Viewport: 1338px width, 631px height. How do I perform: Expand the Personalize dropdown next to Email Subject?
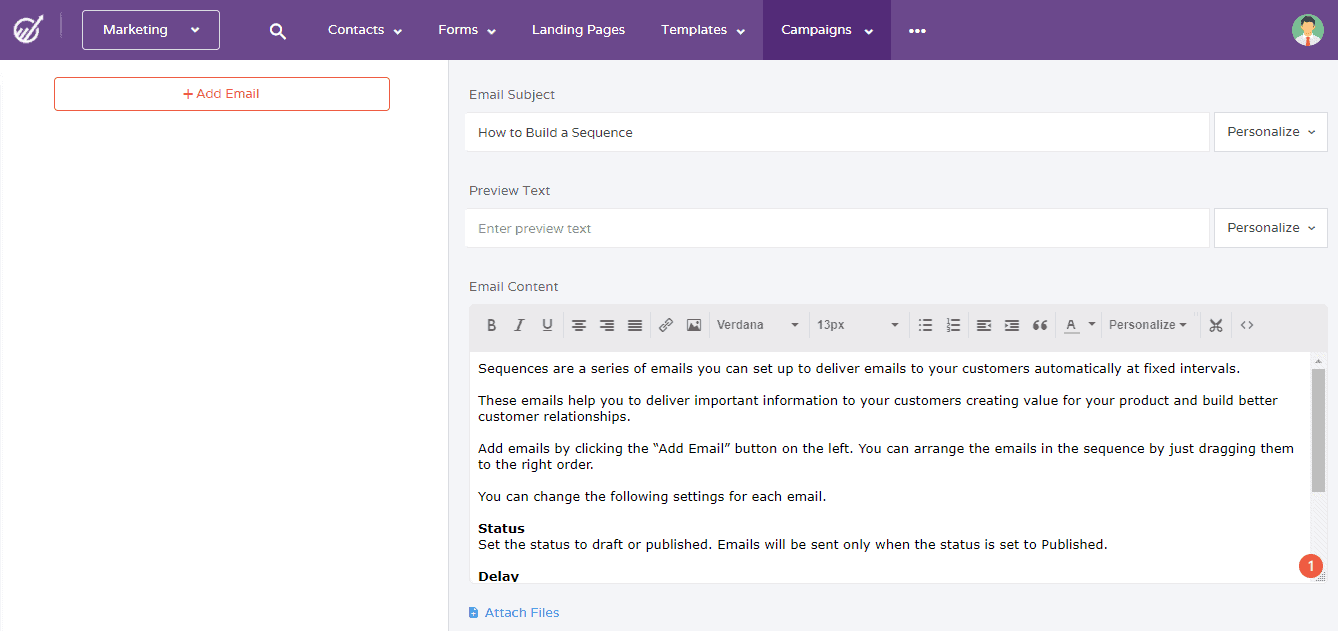click(1270, 131)
